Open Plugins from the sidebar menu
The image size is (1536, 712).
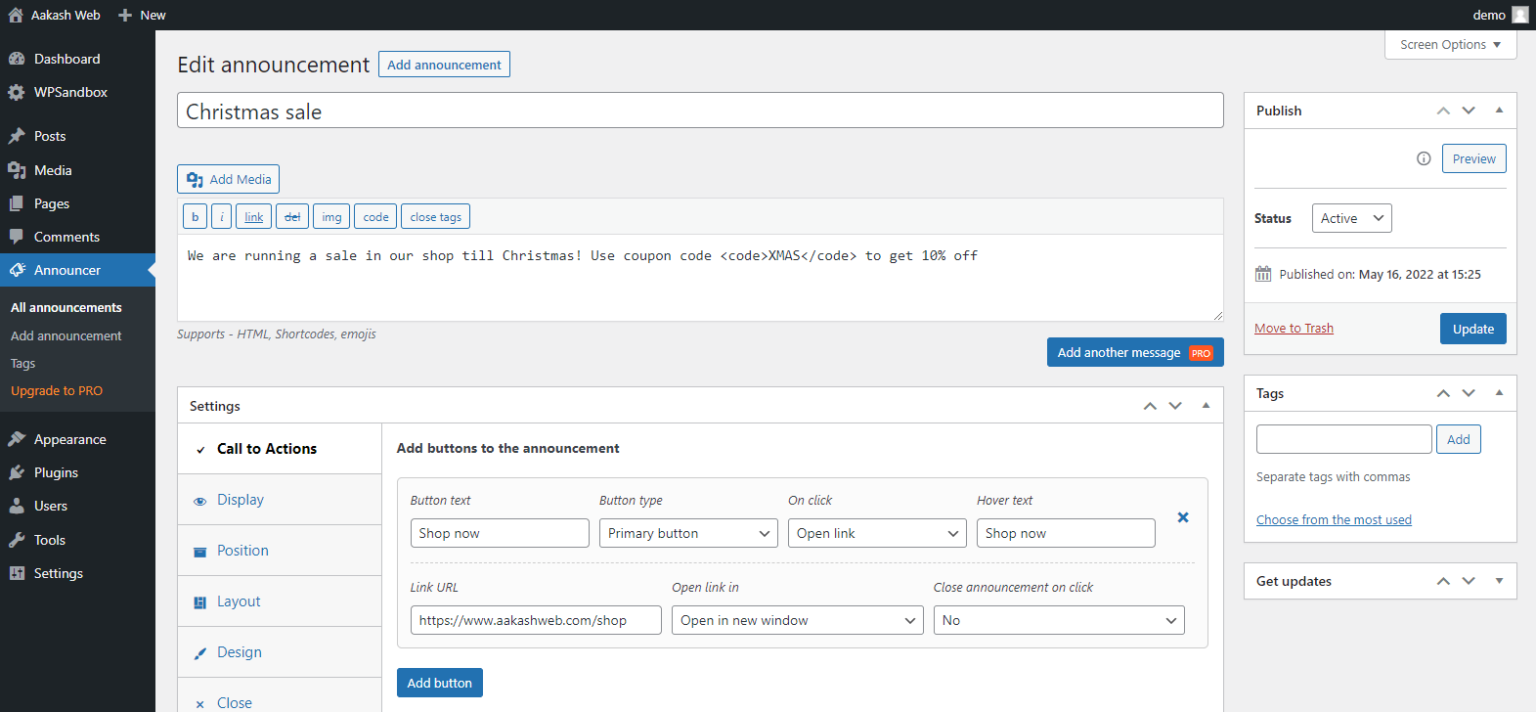click(x=55, y=473)
